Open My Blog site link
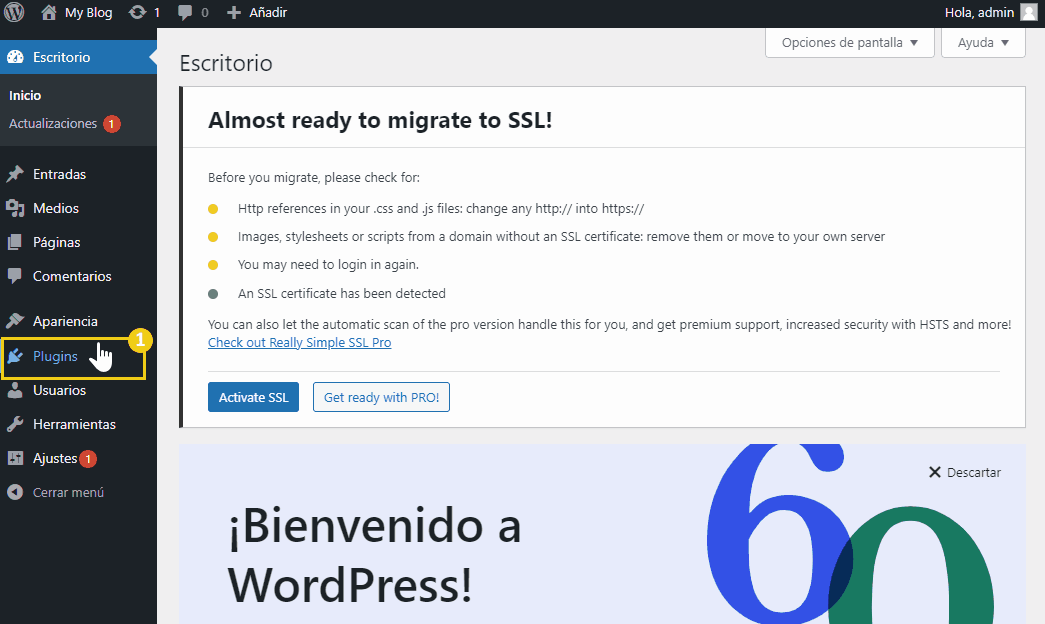The image size is (1045, 624). [x=89, y=13]
